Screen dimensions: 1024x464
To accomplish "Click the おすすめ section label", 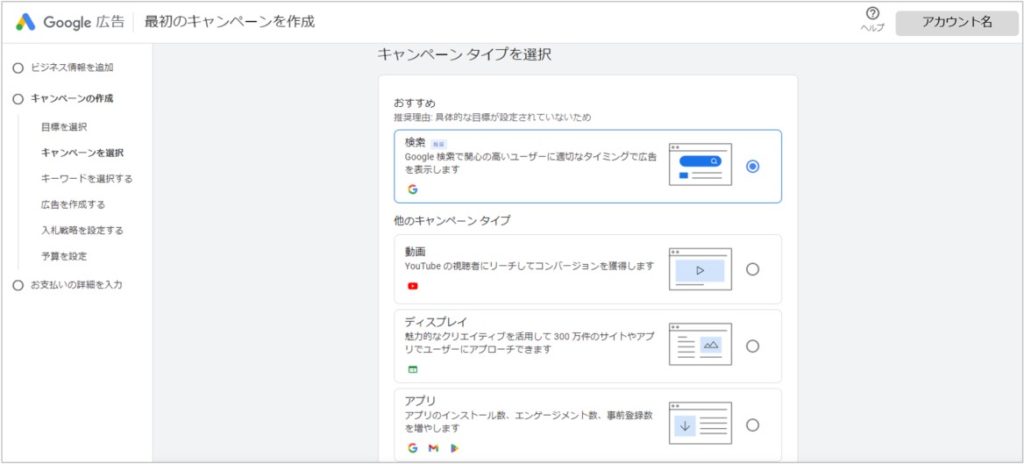I will tap(414, 103).
